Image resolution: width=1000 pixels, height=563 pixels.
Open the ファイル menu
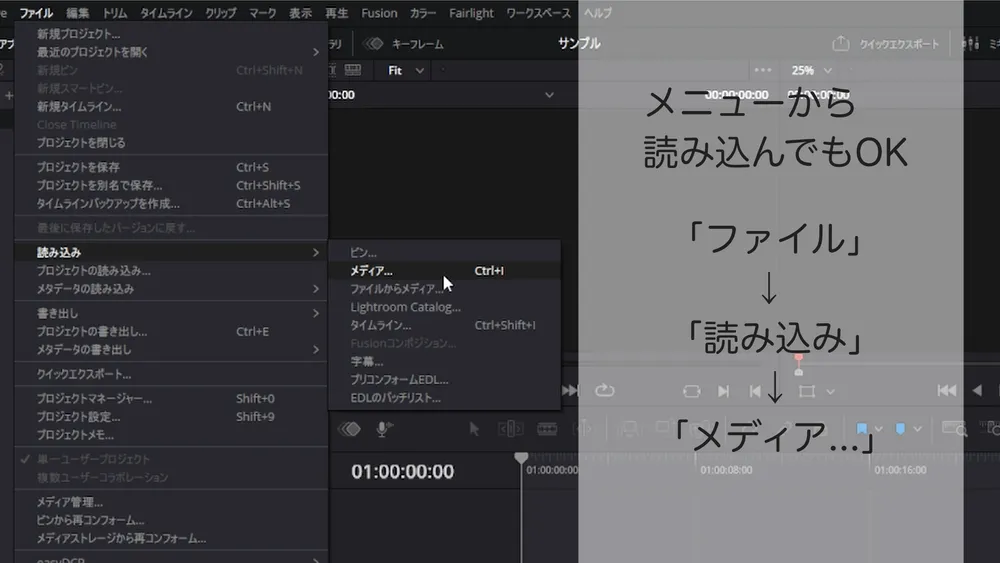pyautogui.click(x=36, y=13)
